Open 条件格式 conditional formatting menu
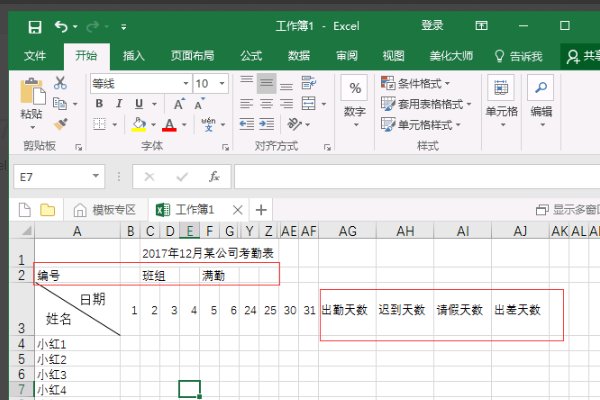 (x=415, y=83)
